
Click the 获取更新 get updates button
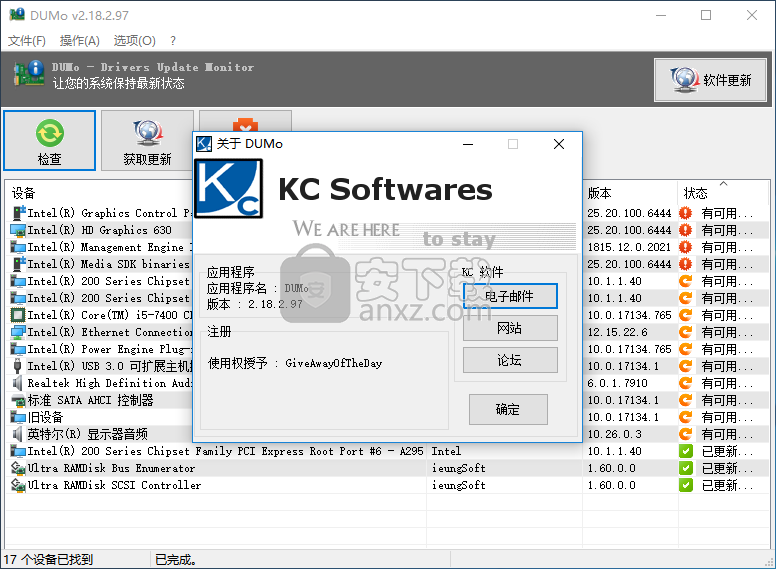(x=147, y=141)
